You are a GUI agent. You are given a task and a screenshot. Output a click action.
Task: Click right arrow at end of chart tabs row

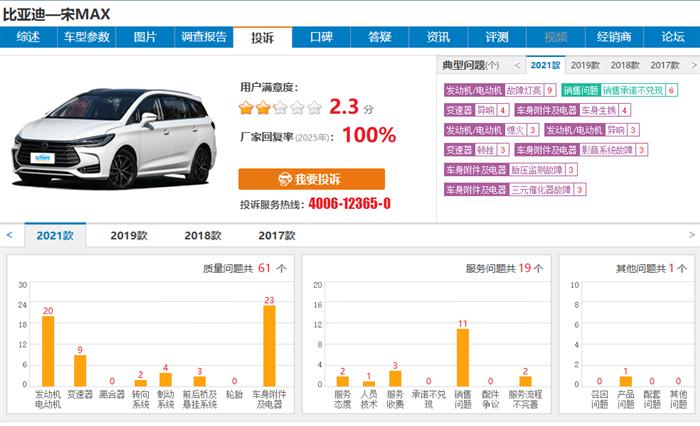tap(690, 235)
